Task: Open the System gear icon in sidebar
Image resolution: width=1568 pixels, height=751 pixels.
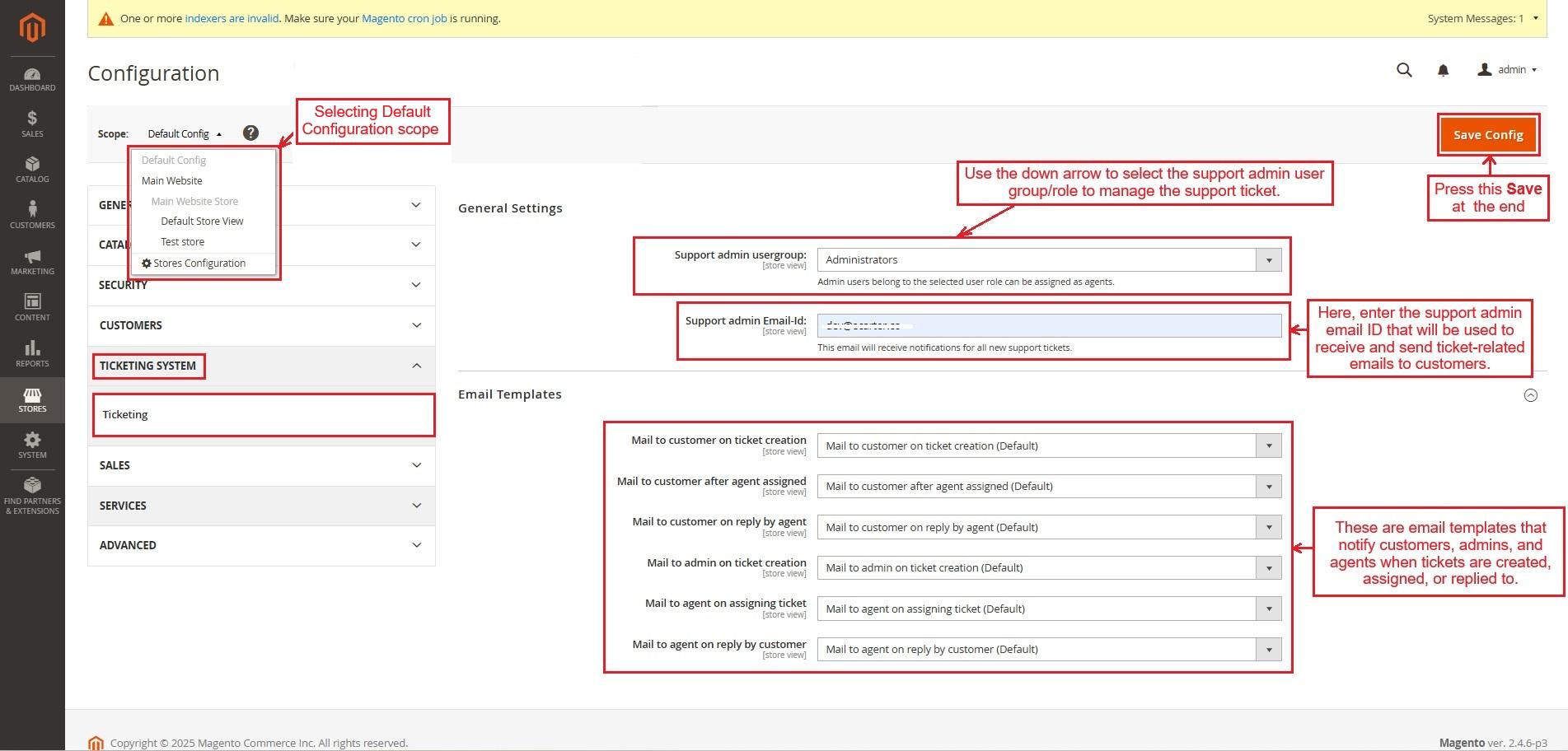Action: [x=32, y=445]
